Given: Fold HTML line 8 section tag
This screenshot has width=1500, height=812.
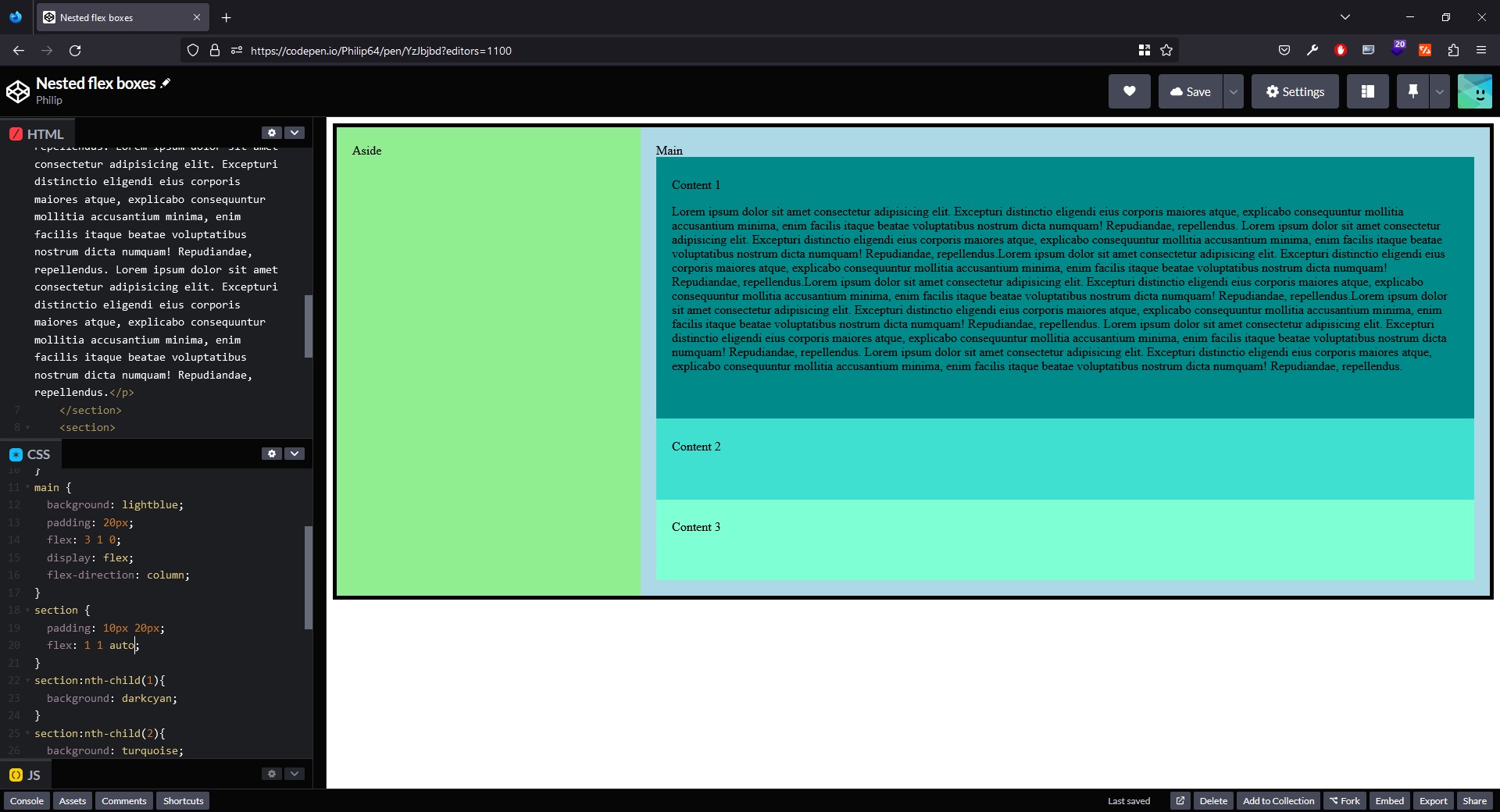Looking at the screenshot, I should point(28,428).
